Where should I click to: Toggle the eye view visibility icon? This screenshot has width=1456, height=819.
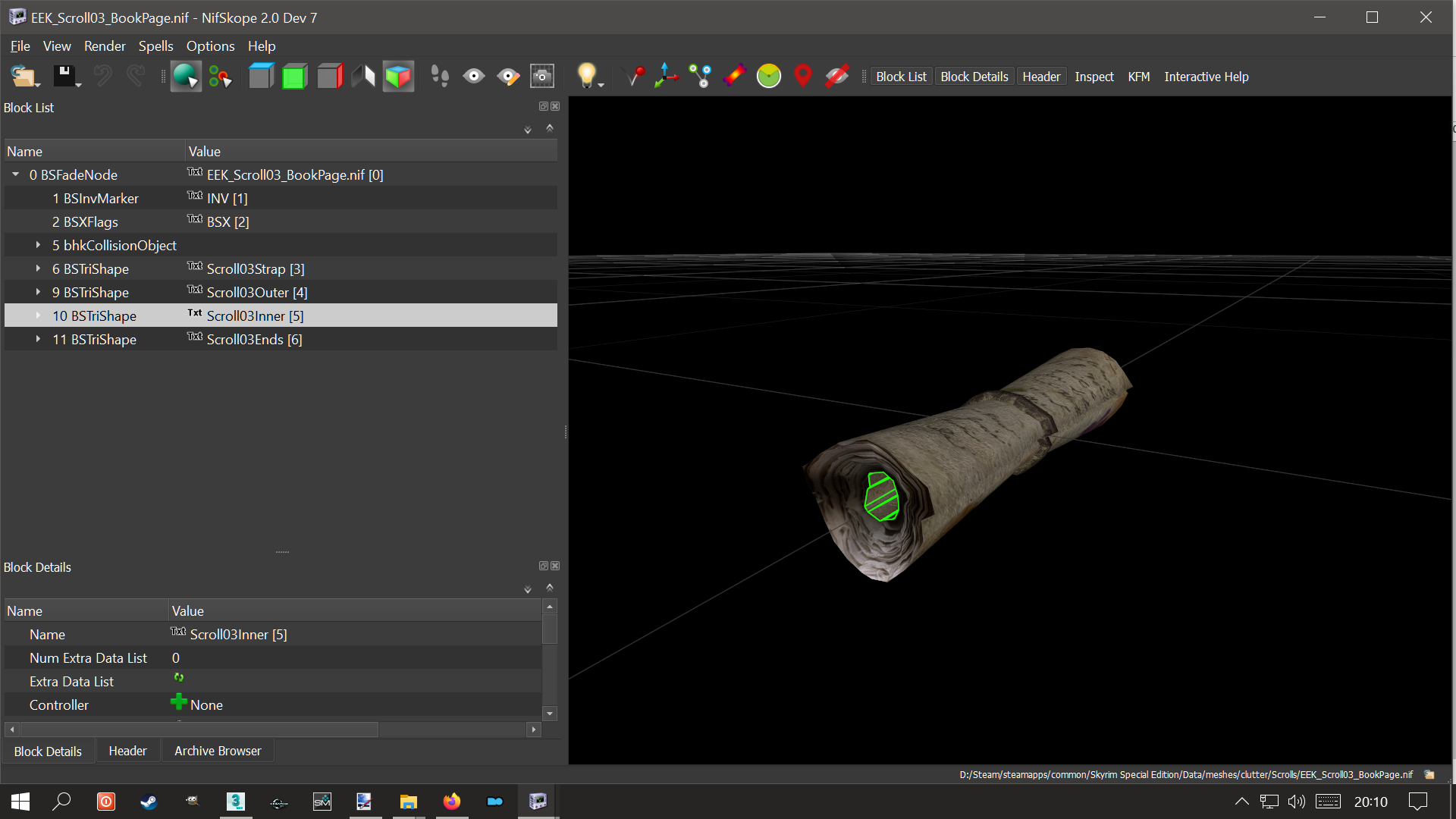474,76
